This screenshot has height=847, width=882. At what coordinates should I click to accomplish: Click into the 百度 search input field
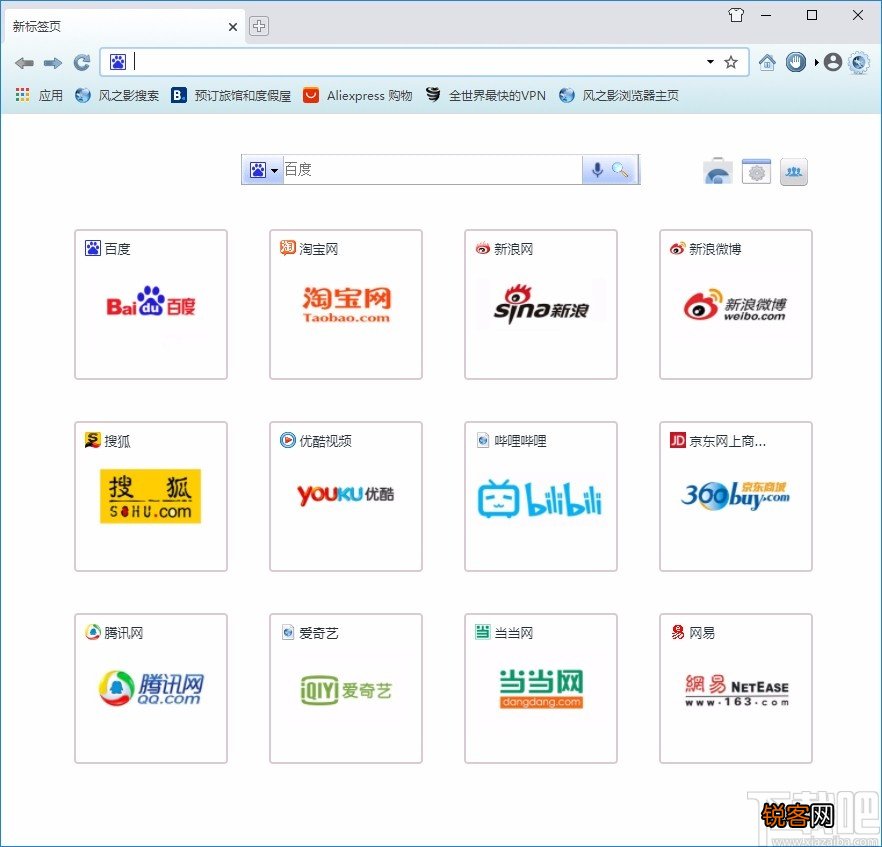pos(432,169)
